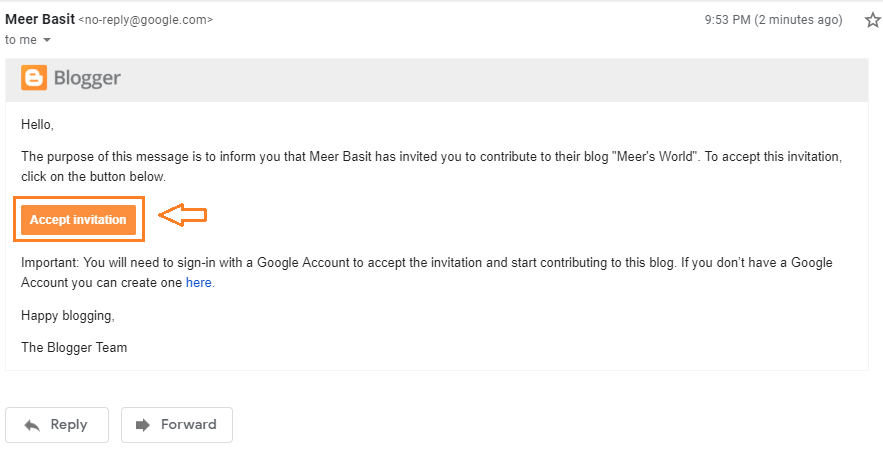Expand recipient details arrow beside "to me"
Screen dimensions: 883x449
click(x=47, y=40)
